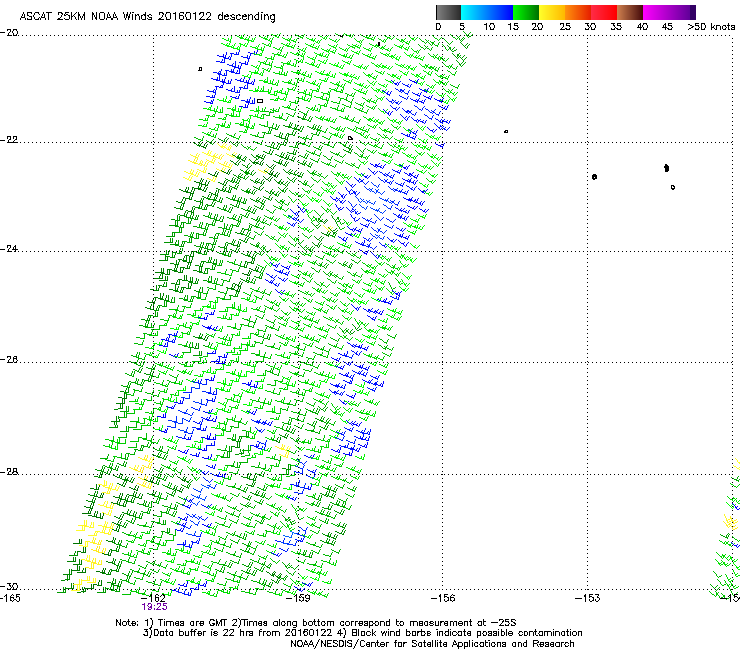Select the green 15-20 knots legend color
Image resolution: width=740 pixels, height=650 pixels.
526,12
